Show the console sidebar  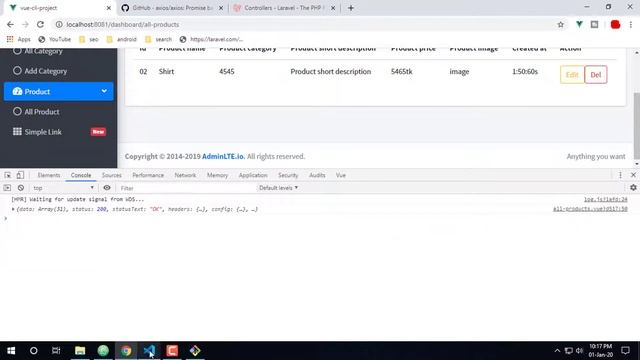[x=7, y=188]
